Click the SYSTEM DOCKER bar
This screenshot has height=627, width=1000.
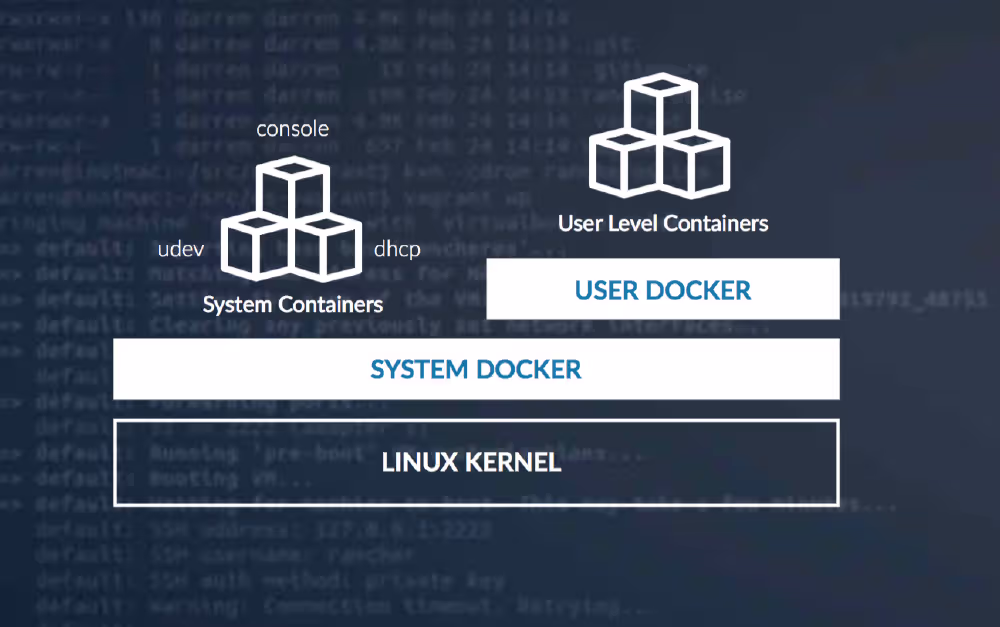tap(477, 370)
